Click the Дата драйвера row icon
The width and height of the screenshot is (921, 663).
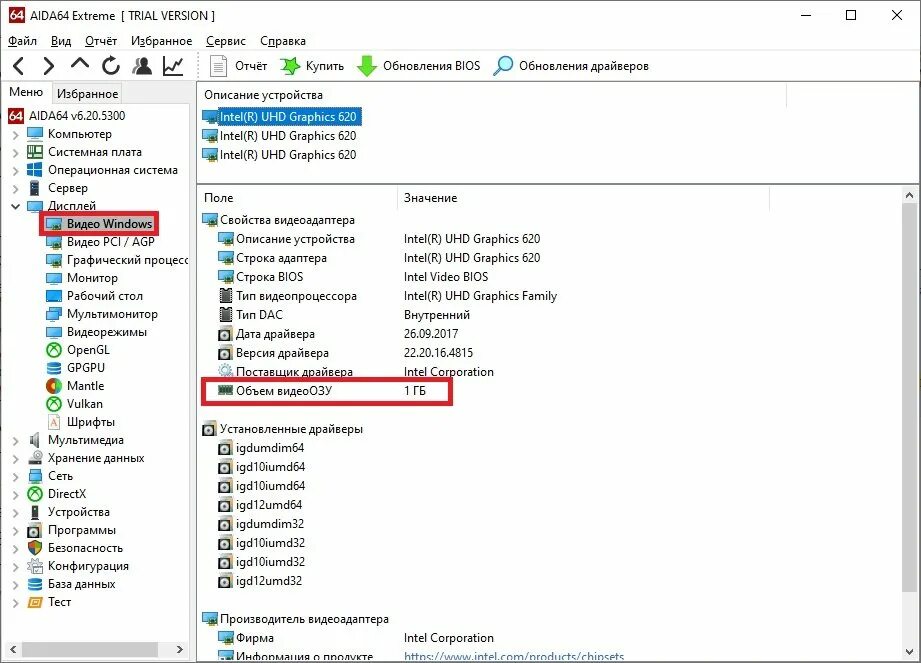225,335
